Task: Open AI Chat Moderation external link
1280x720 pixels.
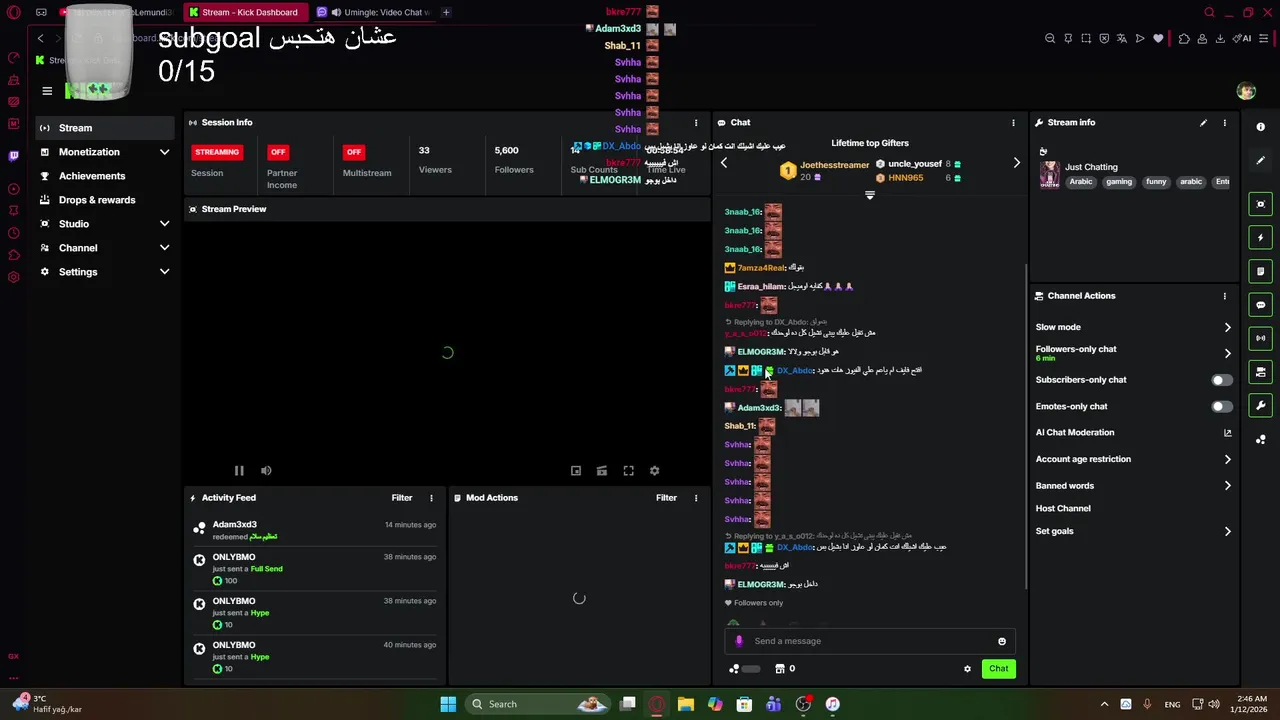Action: (x=1228, y=433)
